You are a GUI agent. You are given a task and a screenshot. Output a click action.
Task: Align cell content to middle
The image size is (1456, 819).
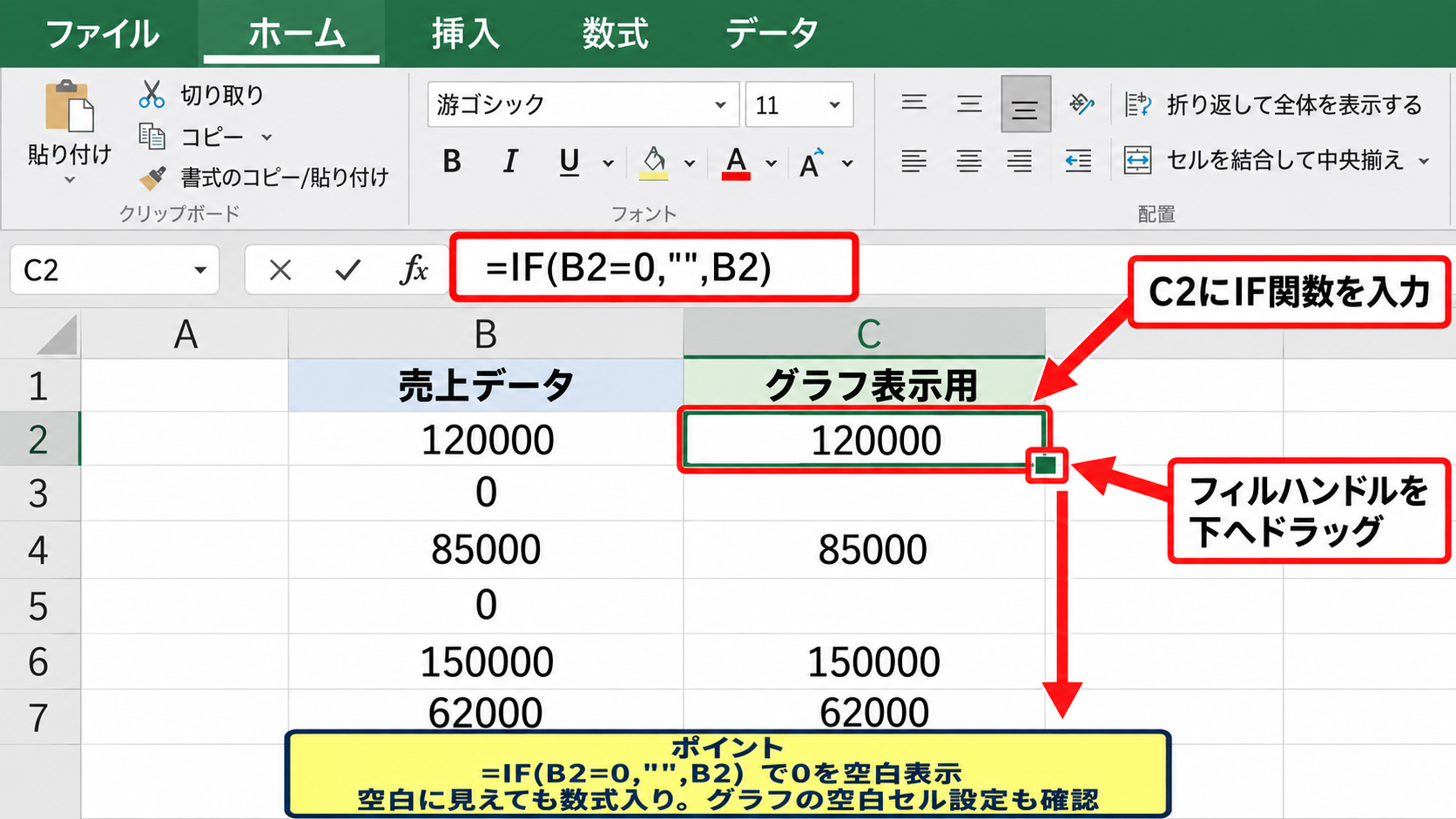pos(969,104)
